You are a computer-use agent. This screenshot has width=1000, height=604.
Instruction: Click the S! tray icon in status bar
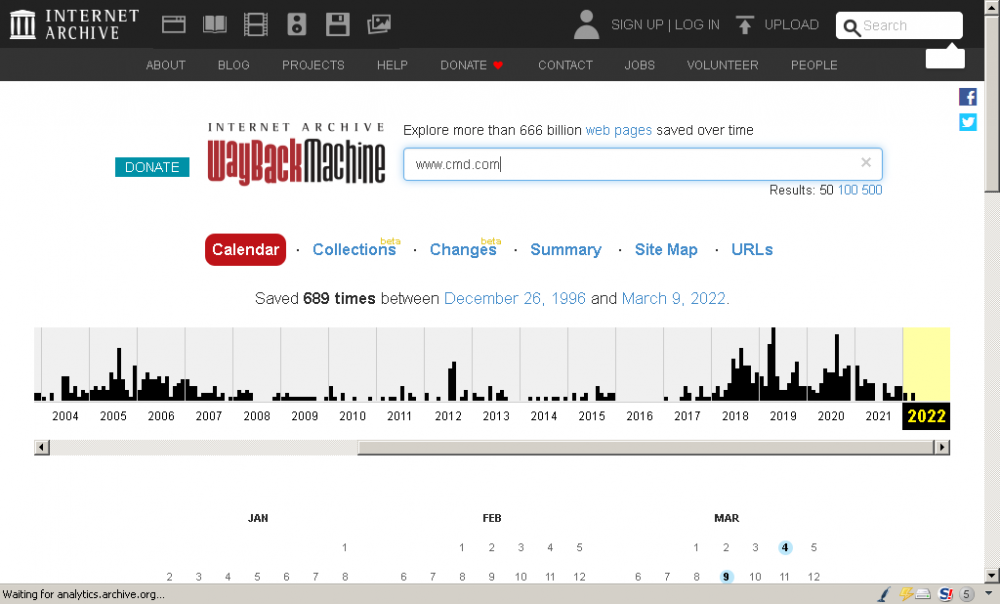946,594
